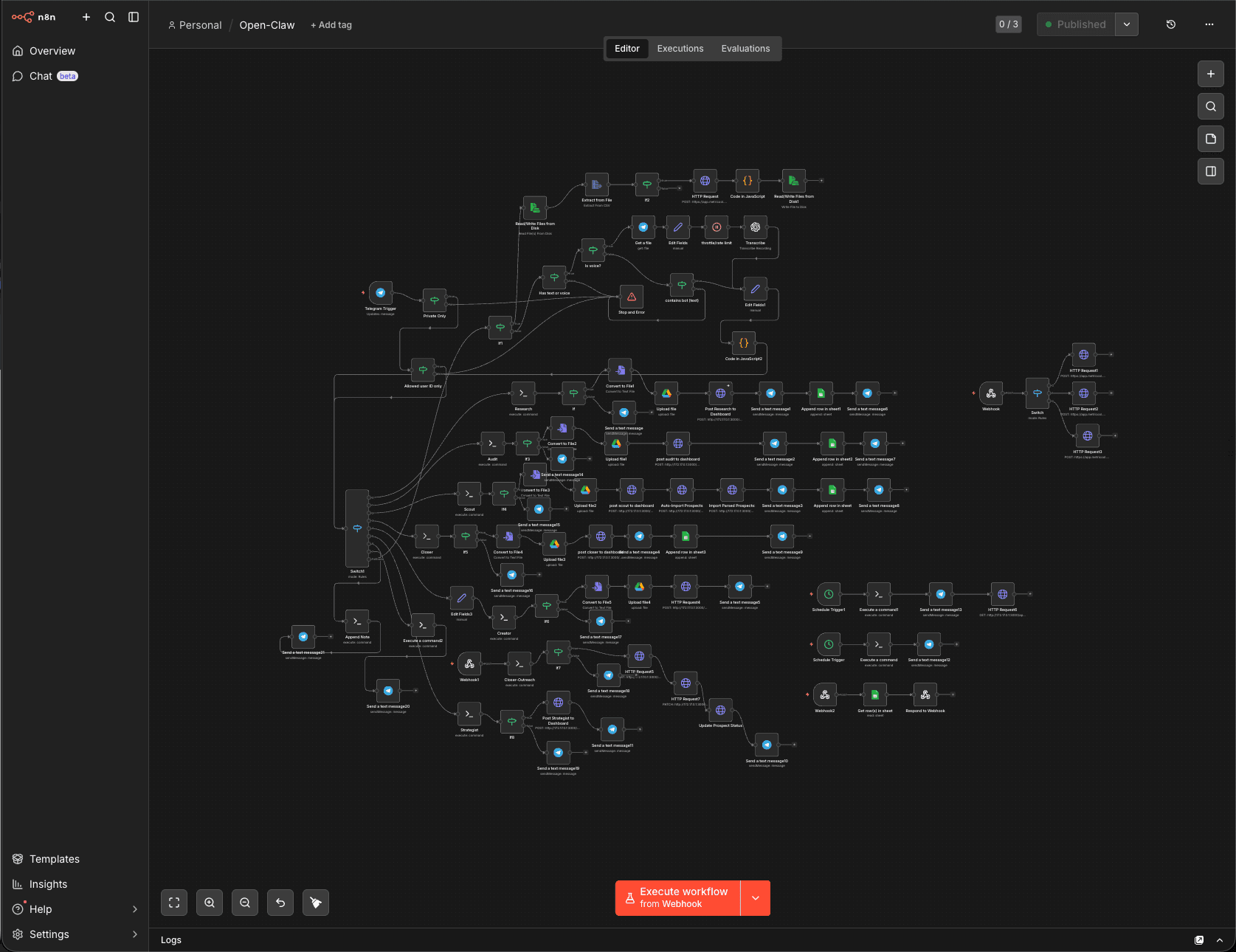The image size is (1236, 952).
Task: Fit the workflow to the view
Action: pyautogui.click(x=174, y=902)
